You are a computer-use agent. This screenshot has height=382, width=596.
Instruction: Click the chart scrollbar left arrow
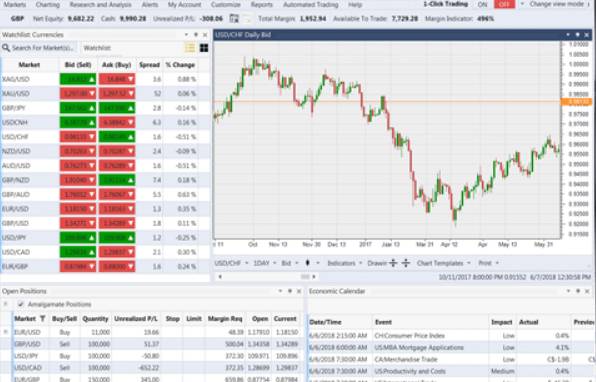click(220, 277)
